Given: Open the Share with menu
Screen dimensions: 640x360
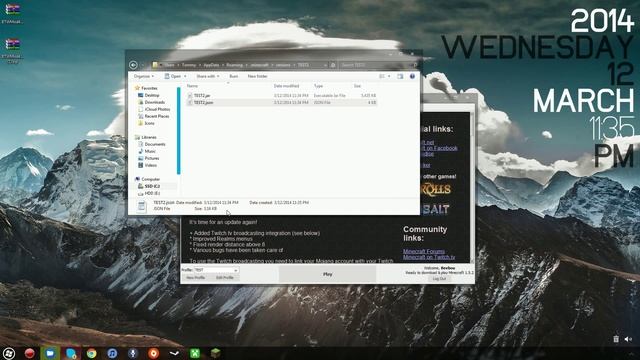Looking at the screenshot, I should pos(207,76).
